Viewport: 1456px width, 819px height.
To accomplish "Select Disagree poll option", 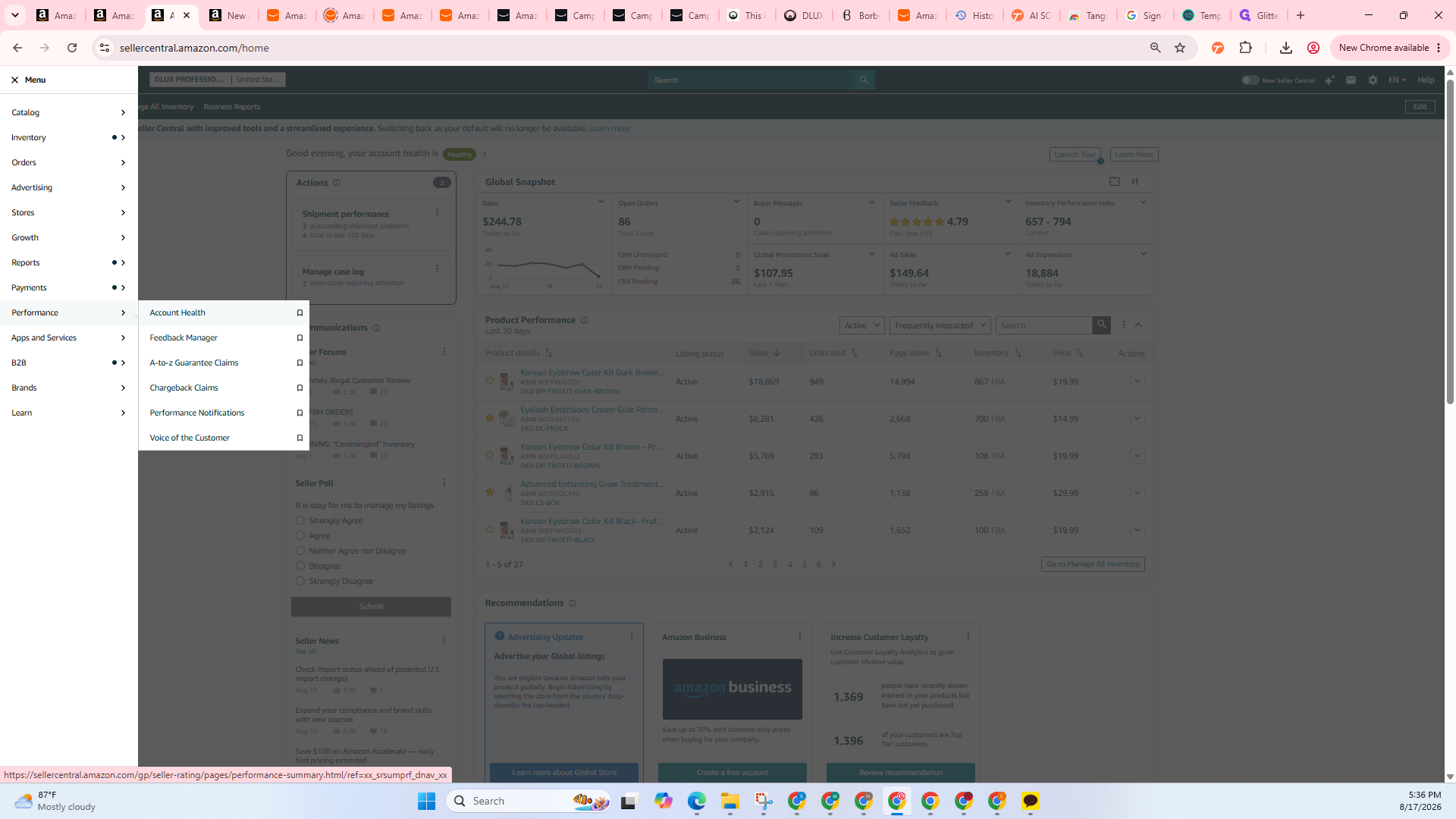I will (300, 566).
